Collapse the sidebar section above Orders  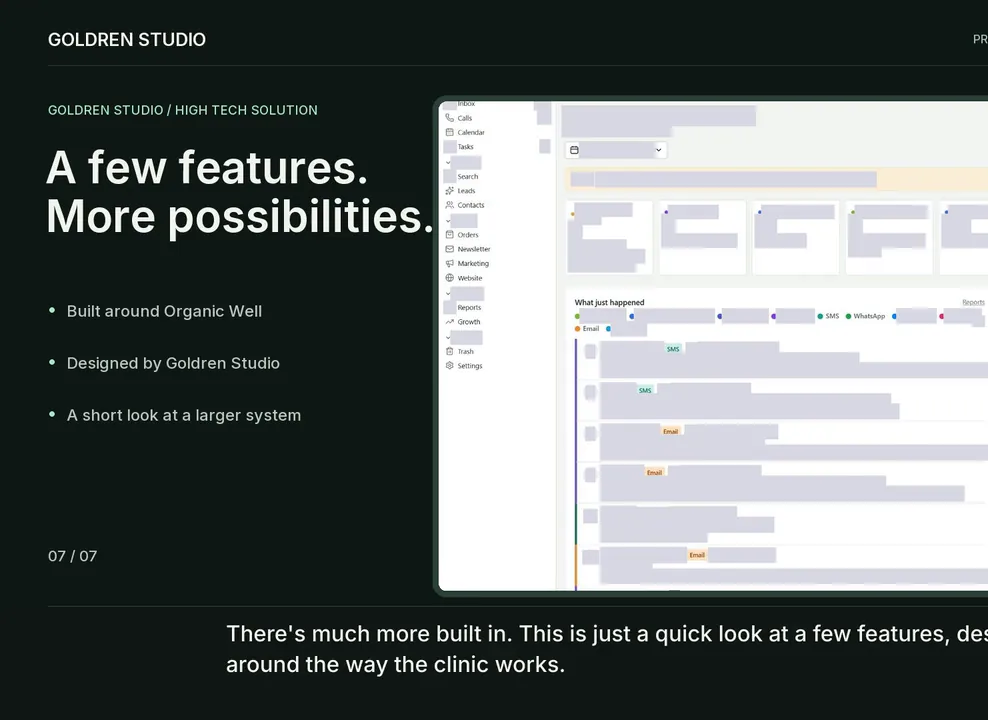click(448, 221)
